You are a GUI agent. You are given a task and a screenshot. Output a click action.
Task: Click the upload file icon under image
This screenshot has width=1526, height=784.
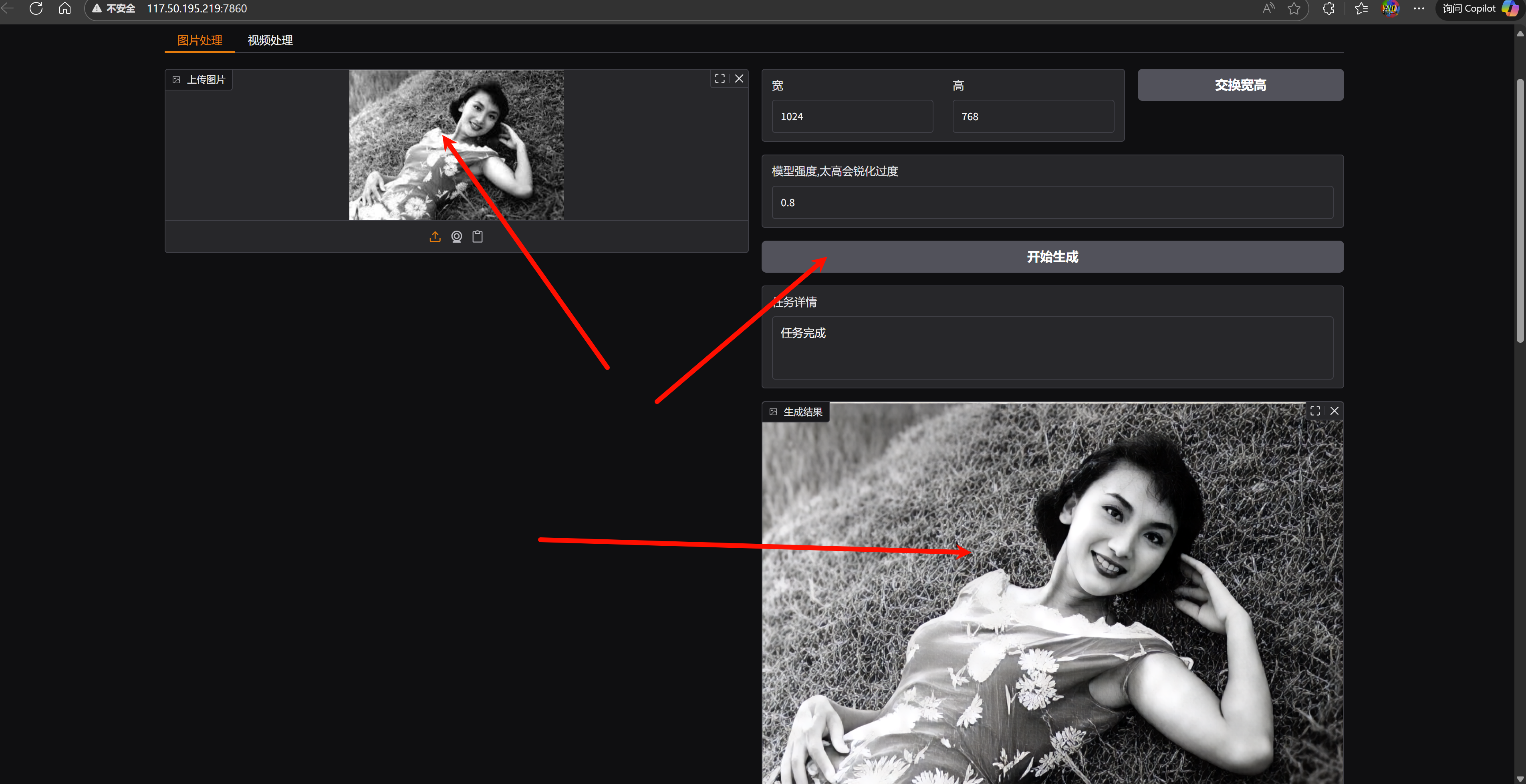coord(435,237)
